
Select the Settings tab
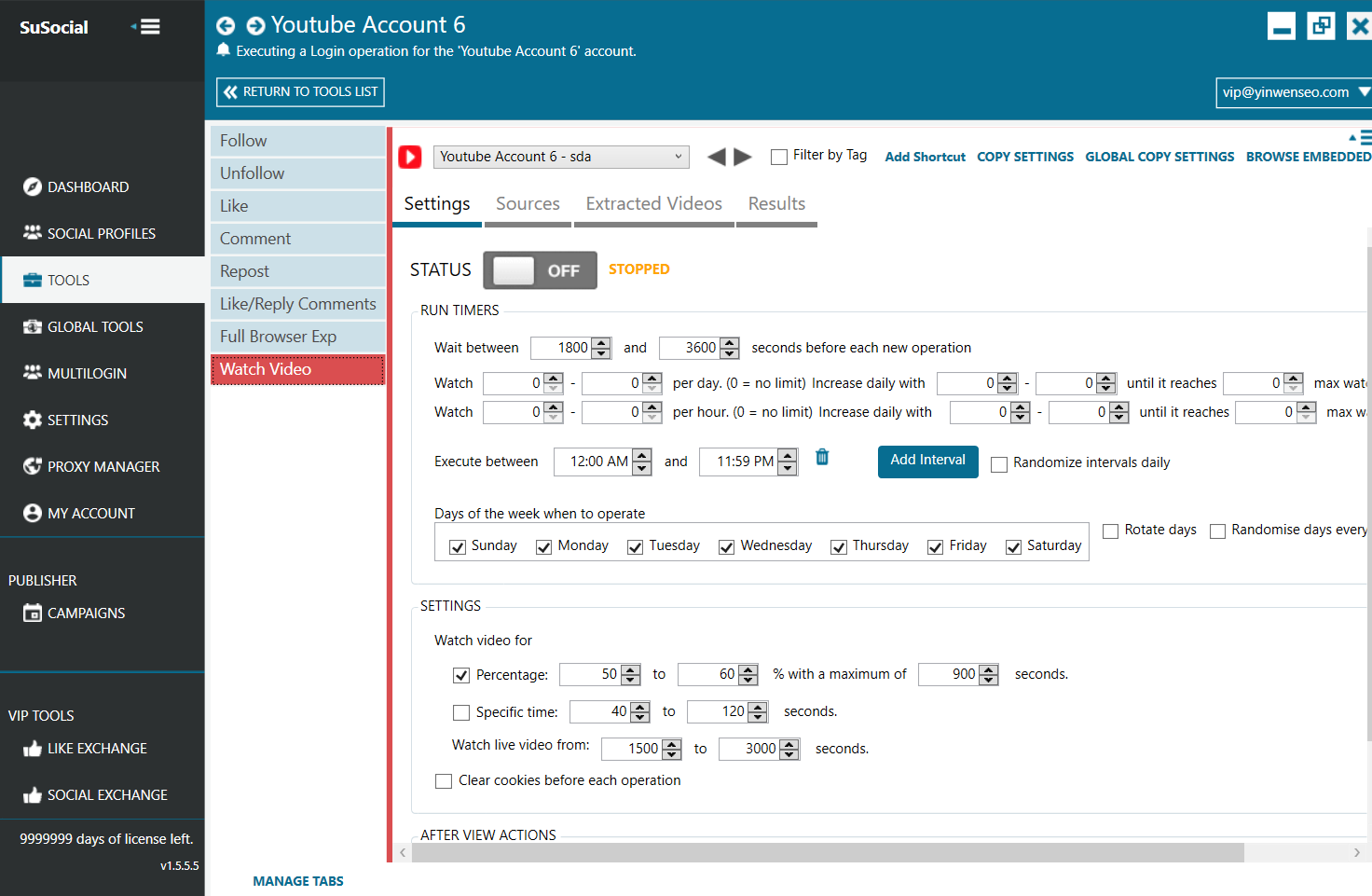pyautogui.click(x=437, y=204)
